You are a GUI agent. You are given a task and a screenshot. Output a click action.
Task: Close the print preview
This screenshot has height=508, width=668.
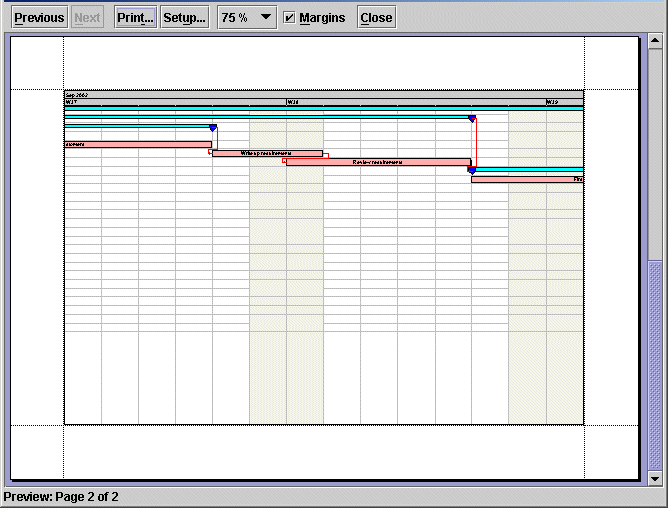pos(376,17)
